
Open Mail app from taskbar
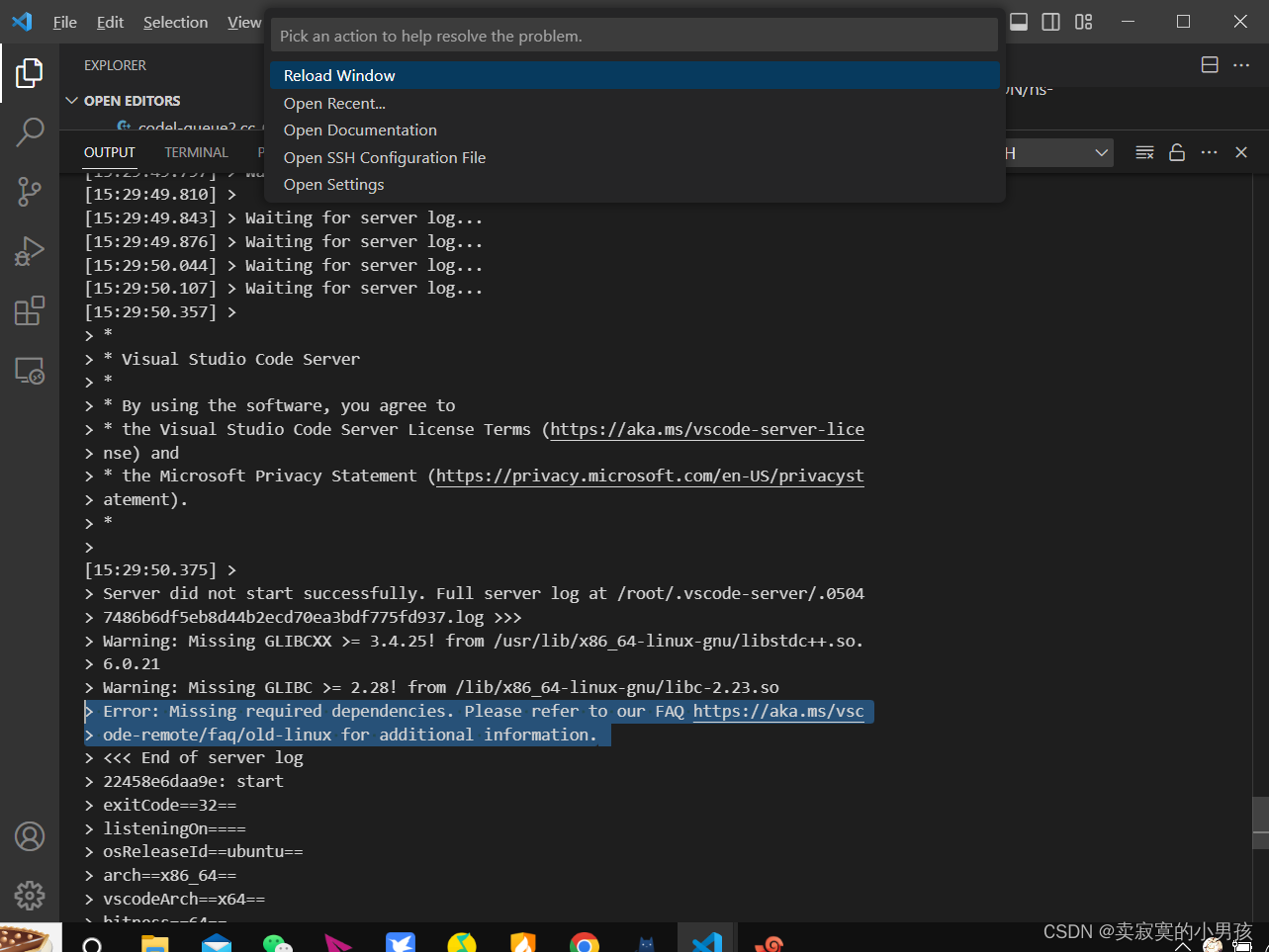[217, 944]
